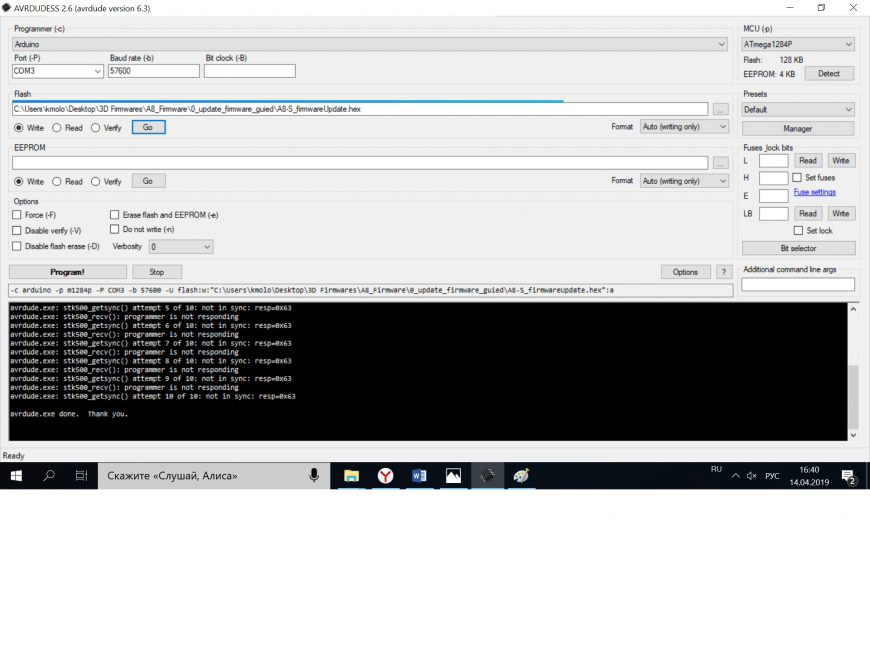Open the Windows Start menu

16,476
